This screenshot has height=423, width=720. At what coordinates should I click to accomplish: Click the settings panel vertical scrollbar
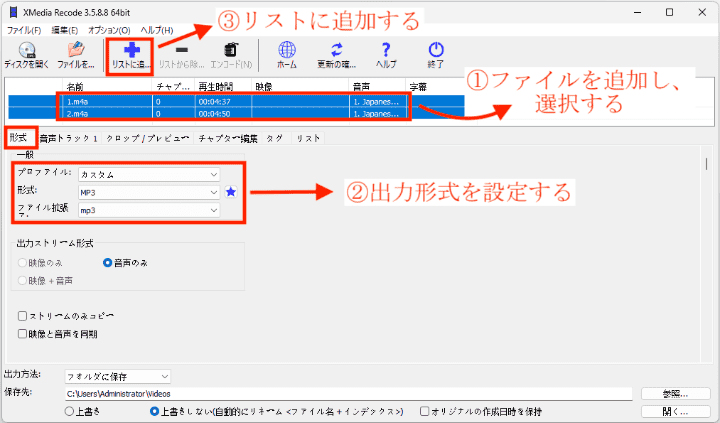(x=706, y=164)
